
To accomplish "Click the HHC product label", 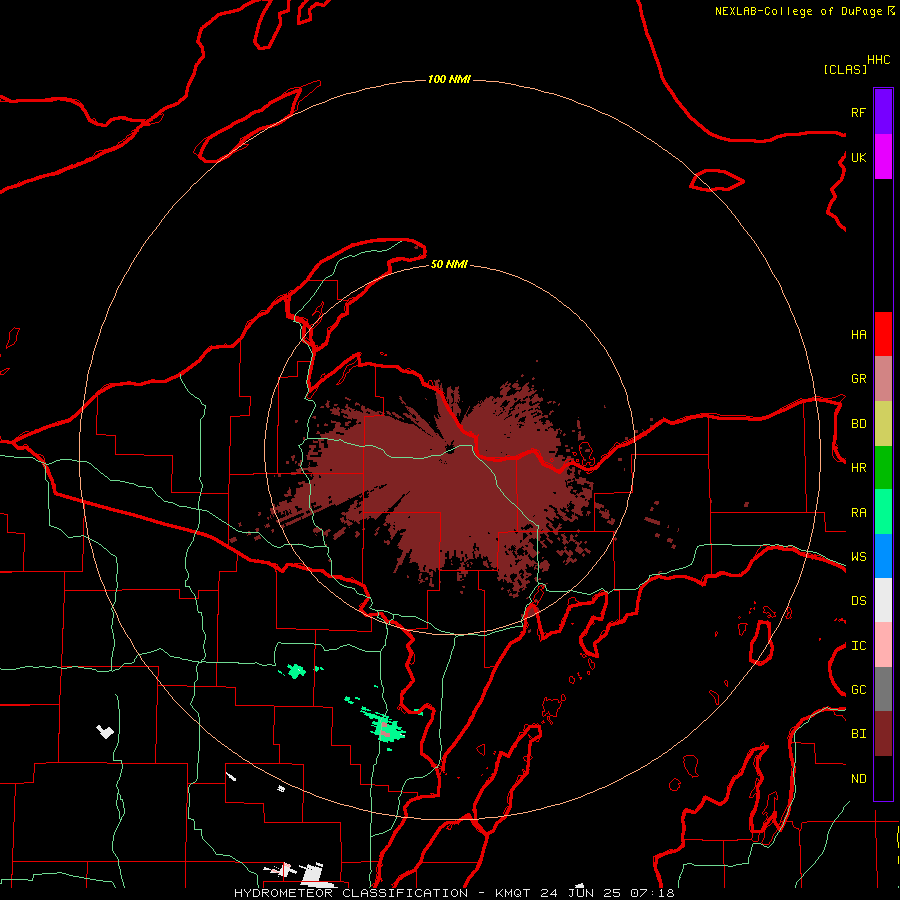I will [x=878, y=60].
